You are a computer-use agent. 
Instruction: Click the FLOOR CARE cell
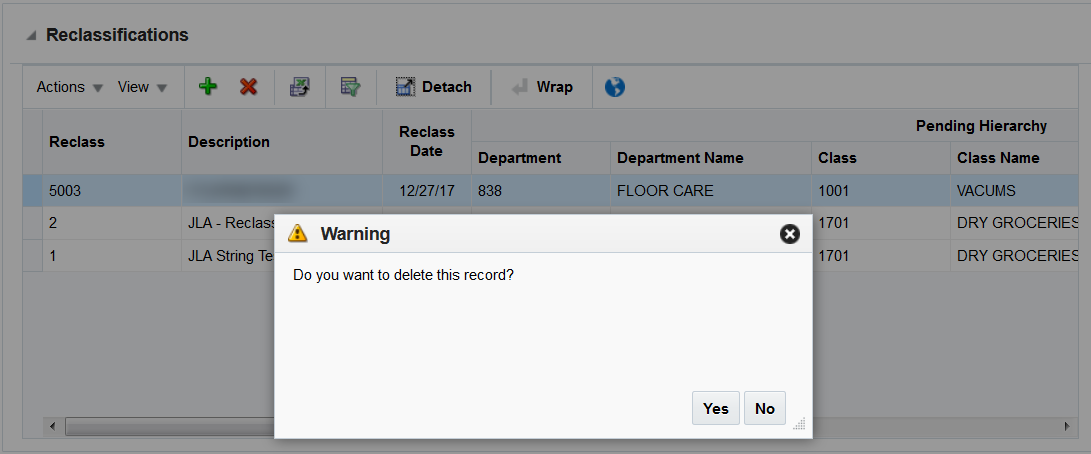tap(710, 190)
